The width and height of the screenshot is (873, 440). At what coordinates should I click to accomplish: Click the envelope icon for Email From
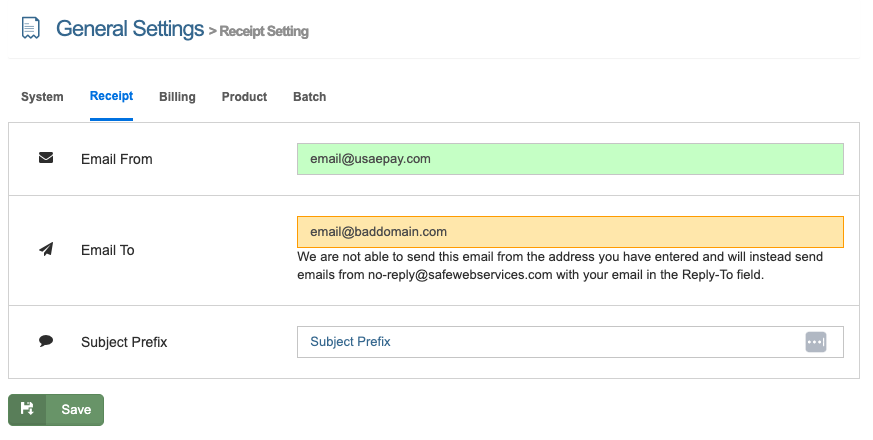pos(46,158)
